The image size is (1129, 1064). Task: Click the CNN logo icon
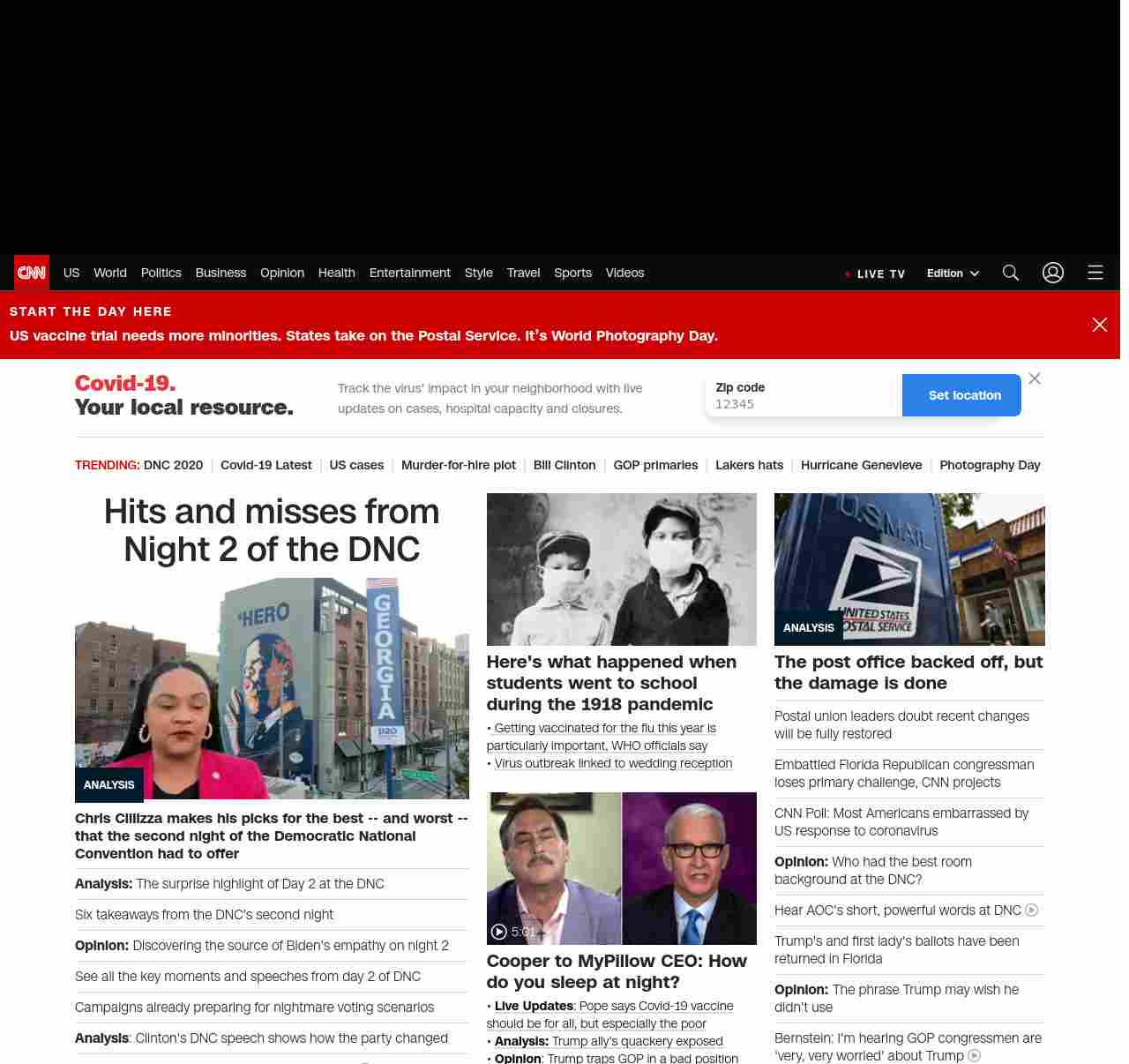tap(32, 273)
